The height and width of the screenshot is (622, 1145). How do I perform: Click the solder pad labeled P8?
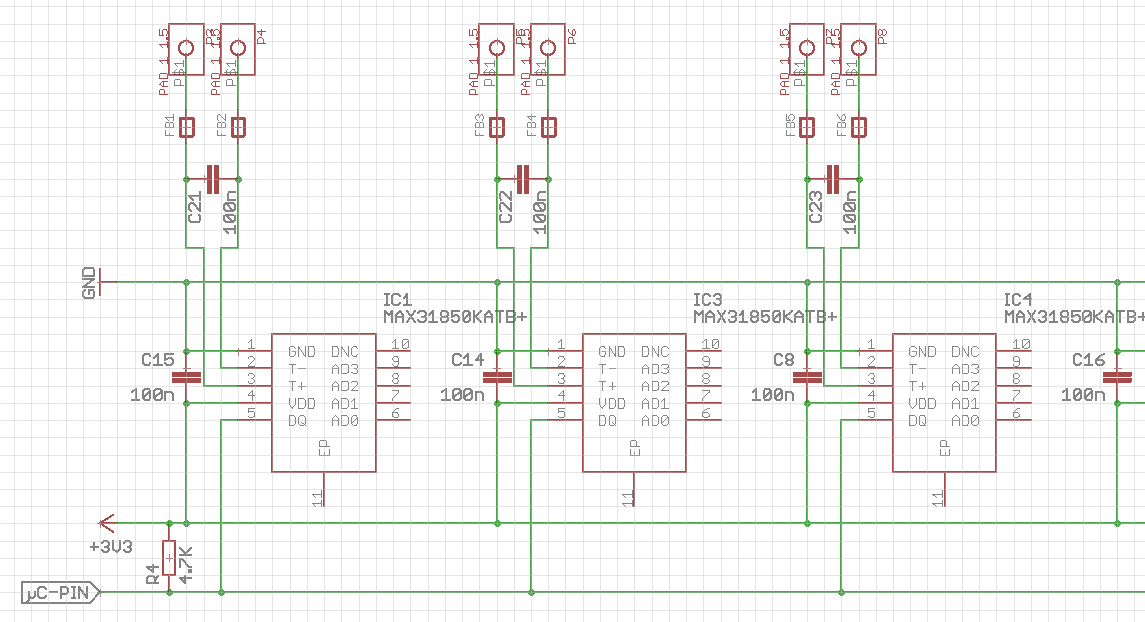(859, 48)
